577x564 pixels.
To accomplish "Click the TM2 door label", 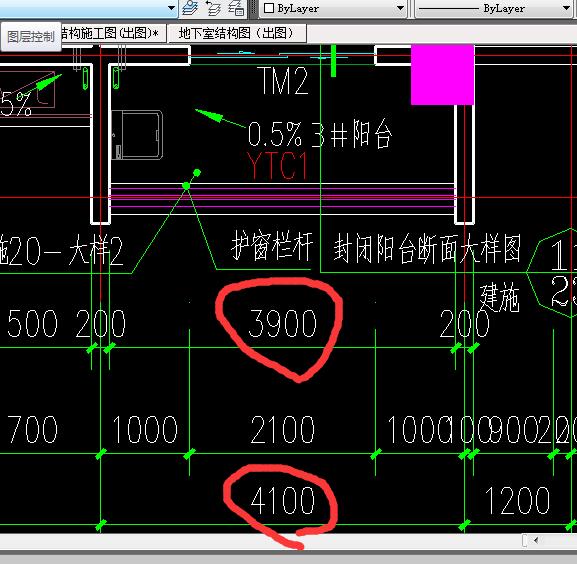I will click(x=284, y=81).
